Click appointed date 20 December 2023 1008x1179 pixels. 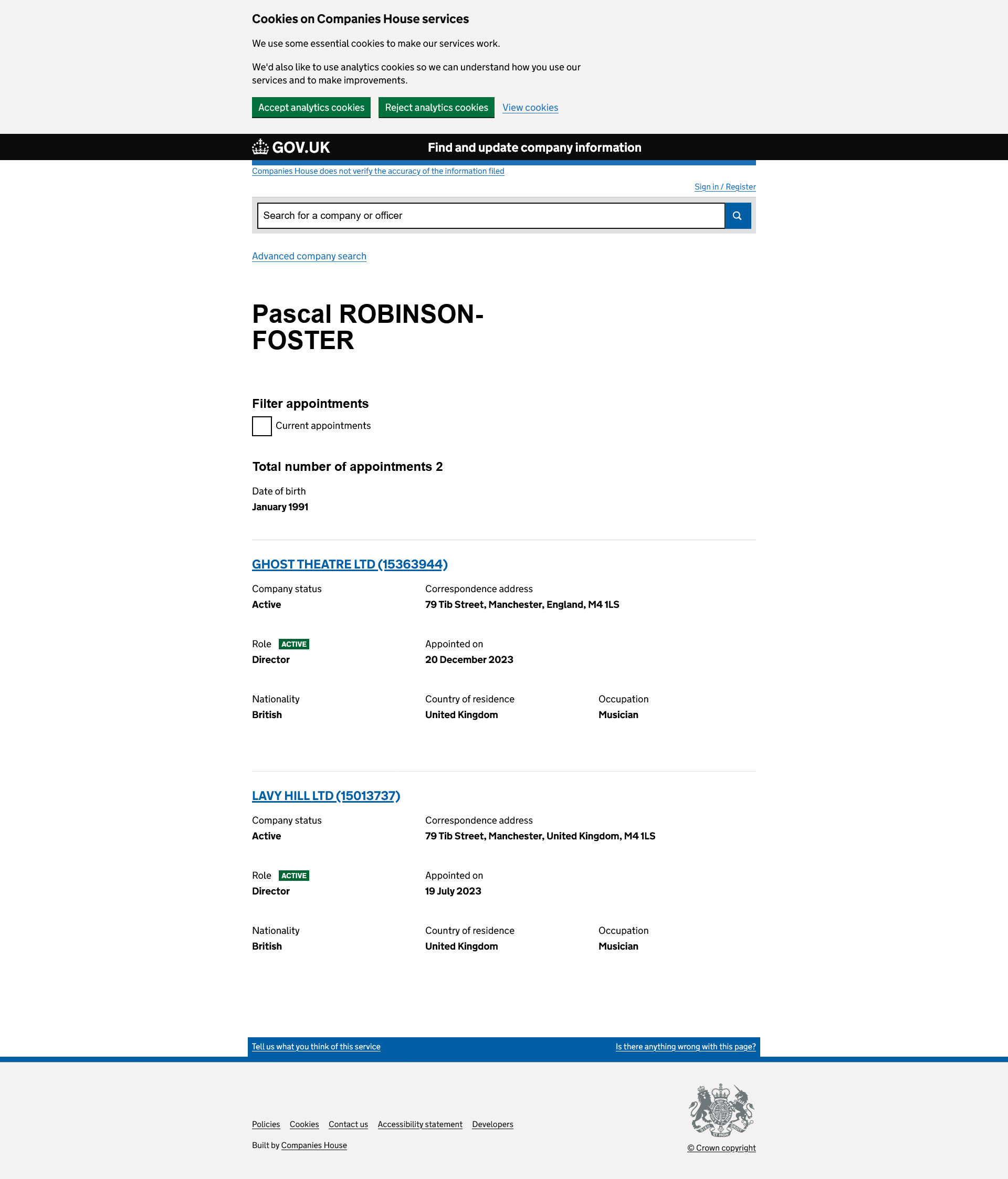point(469,659)
